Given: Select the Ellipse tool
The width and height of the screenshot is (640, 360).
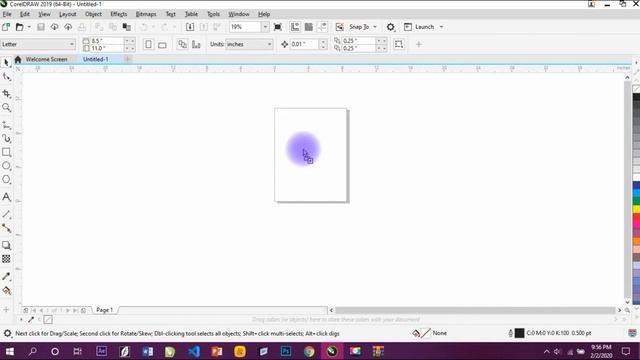Looking at the screenshot, I should point(6,166).
